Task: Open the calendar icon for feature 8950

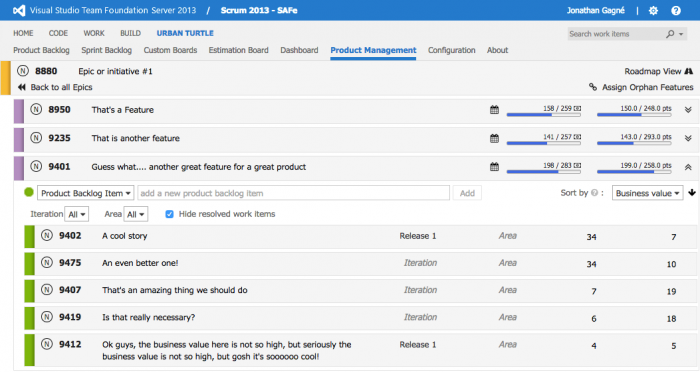Action: 494,110
